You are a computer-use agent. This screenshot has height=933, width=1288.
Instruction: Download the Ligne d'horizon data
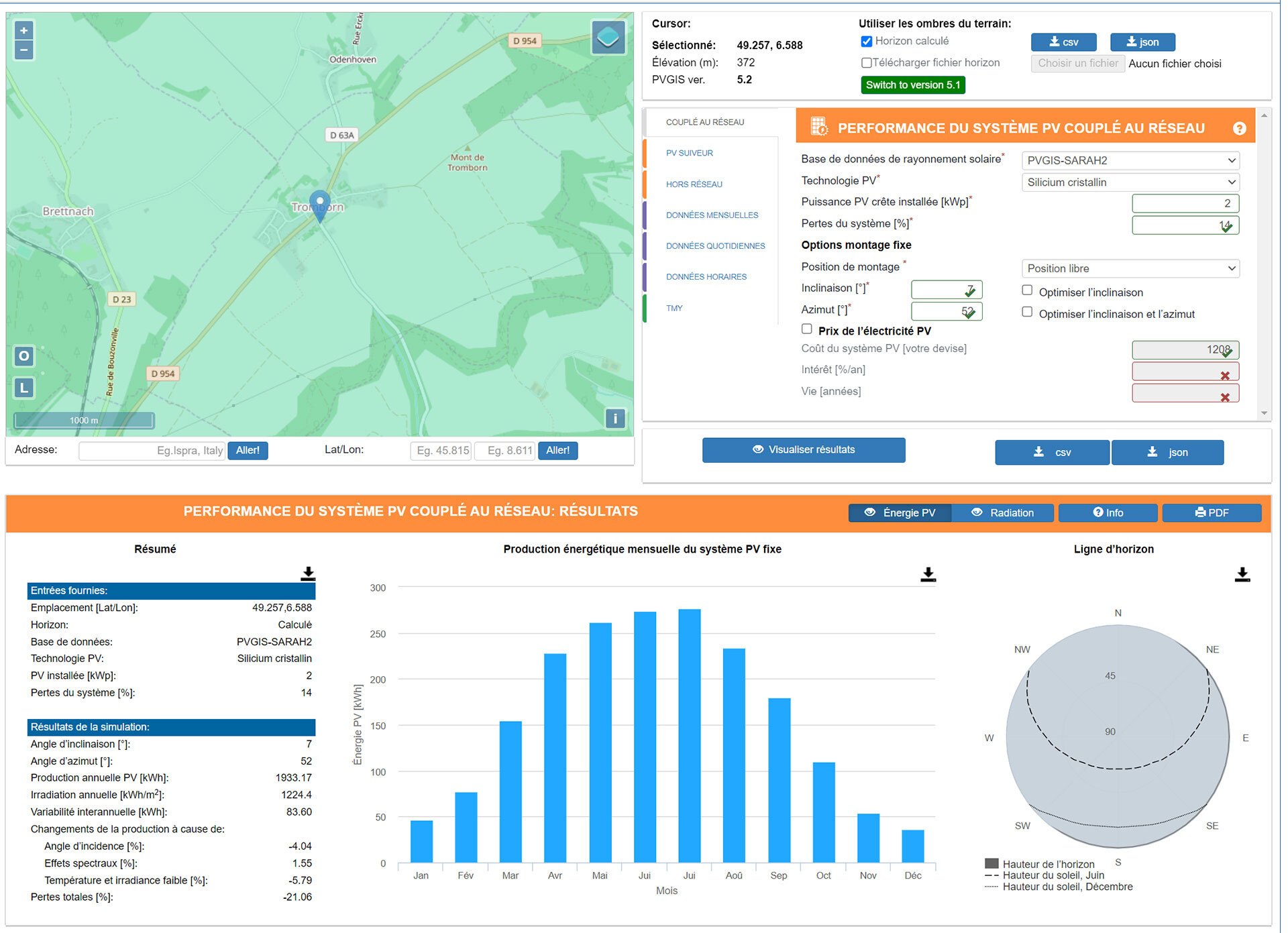(x=1242, y=574)
